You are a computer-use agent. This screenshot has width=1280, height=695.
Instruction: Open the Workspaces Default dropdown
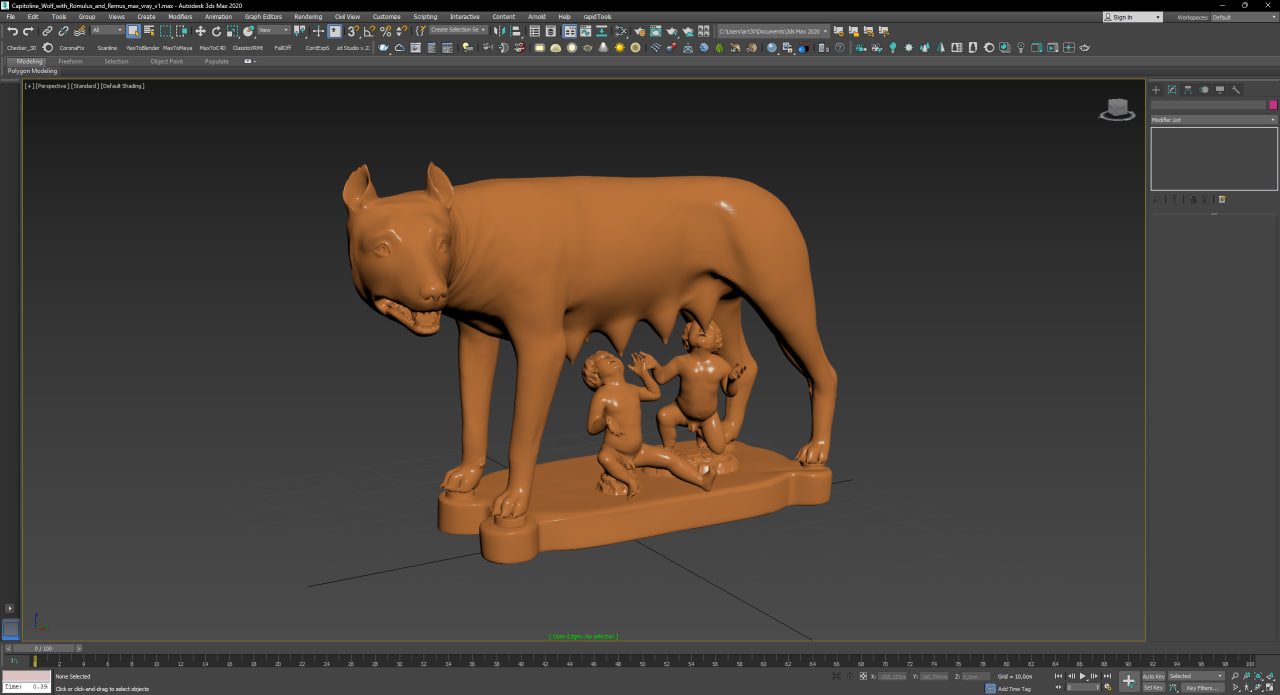click(x=1243, y=17)
